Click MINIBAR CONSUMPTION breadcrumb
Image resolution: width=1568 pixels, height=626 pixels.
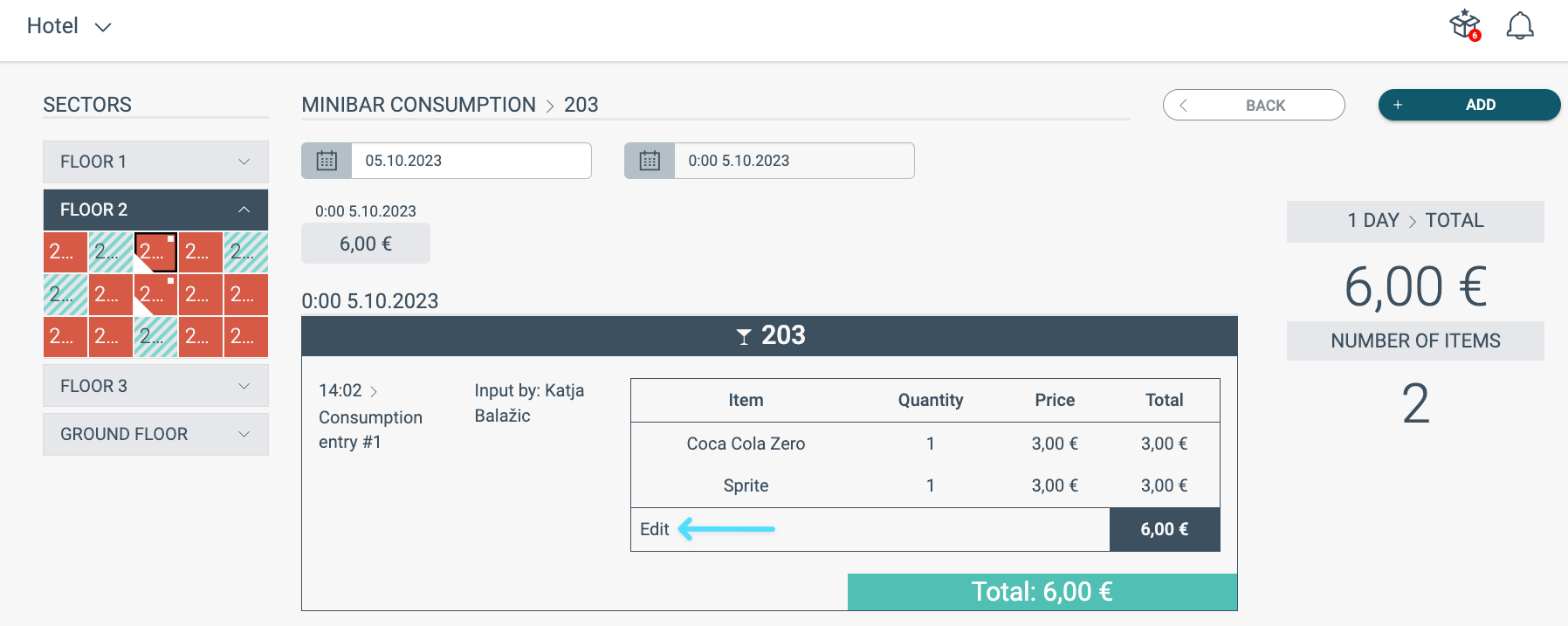(x=418, y=105)
